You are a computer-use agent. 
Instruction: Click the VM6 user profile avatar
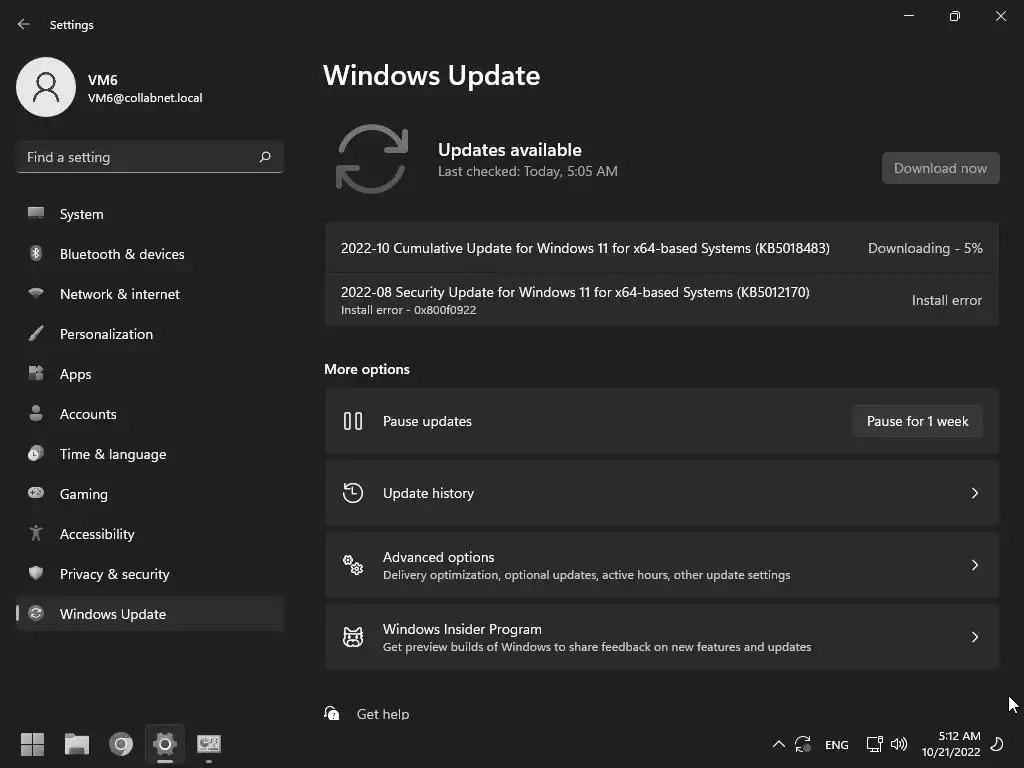pyautogui.click(x=46, y=87)
